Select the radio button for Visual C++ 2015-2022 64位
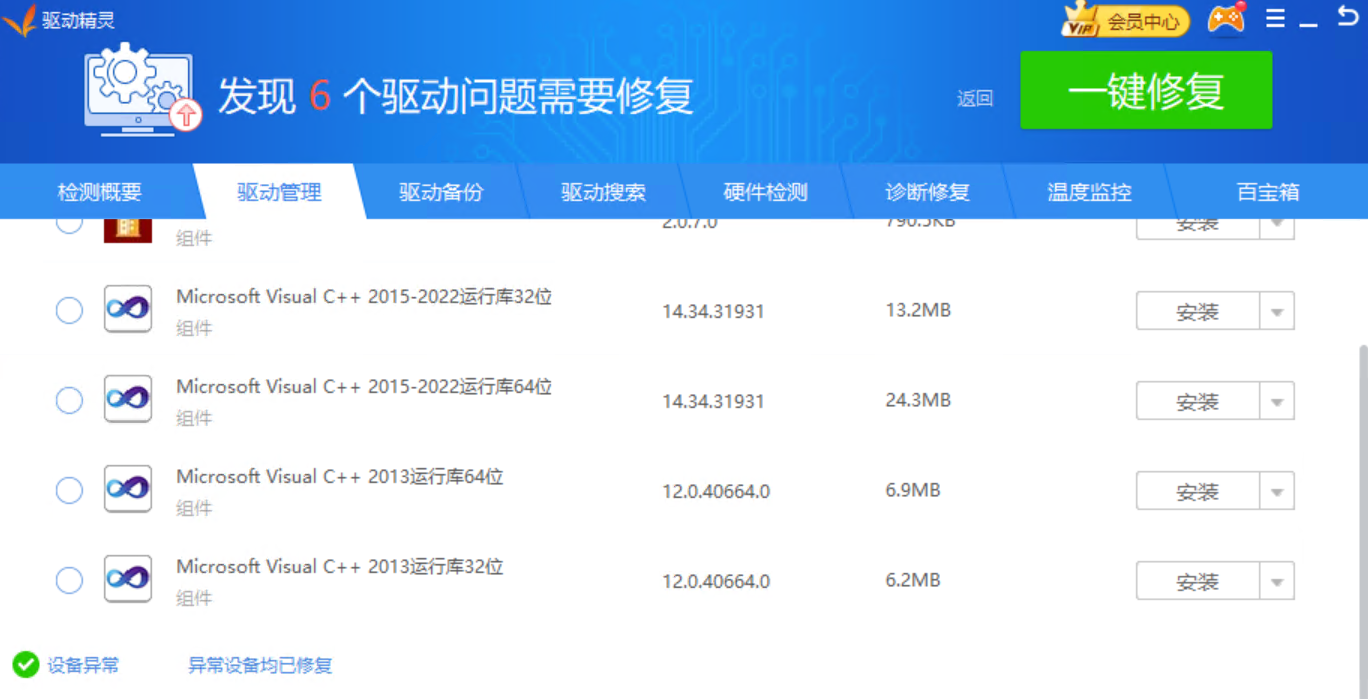This screenshot has height=699, width=1368. point(68,400)
